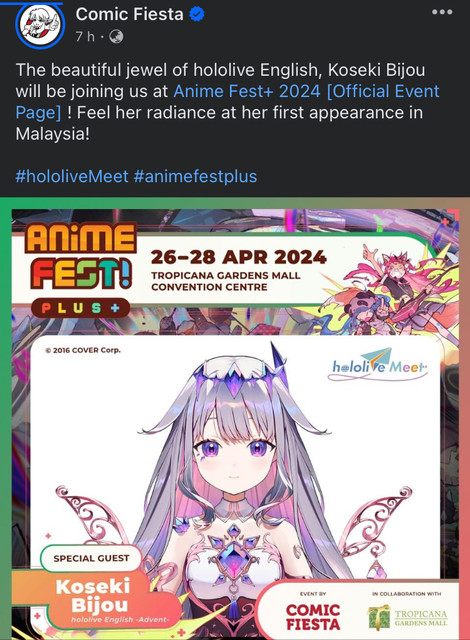The width and height of the screenshot is (470, 640).
Task: Open the Anime Fest+ 2024 event page link
Action: (x=227, y=102)
